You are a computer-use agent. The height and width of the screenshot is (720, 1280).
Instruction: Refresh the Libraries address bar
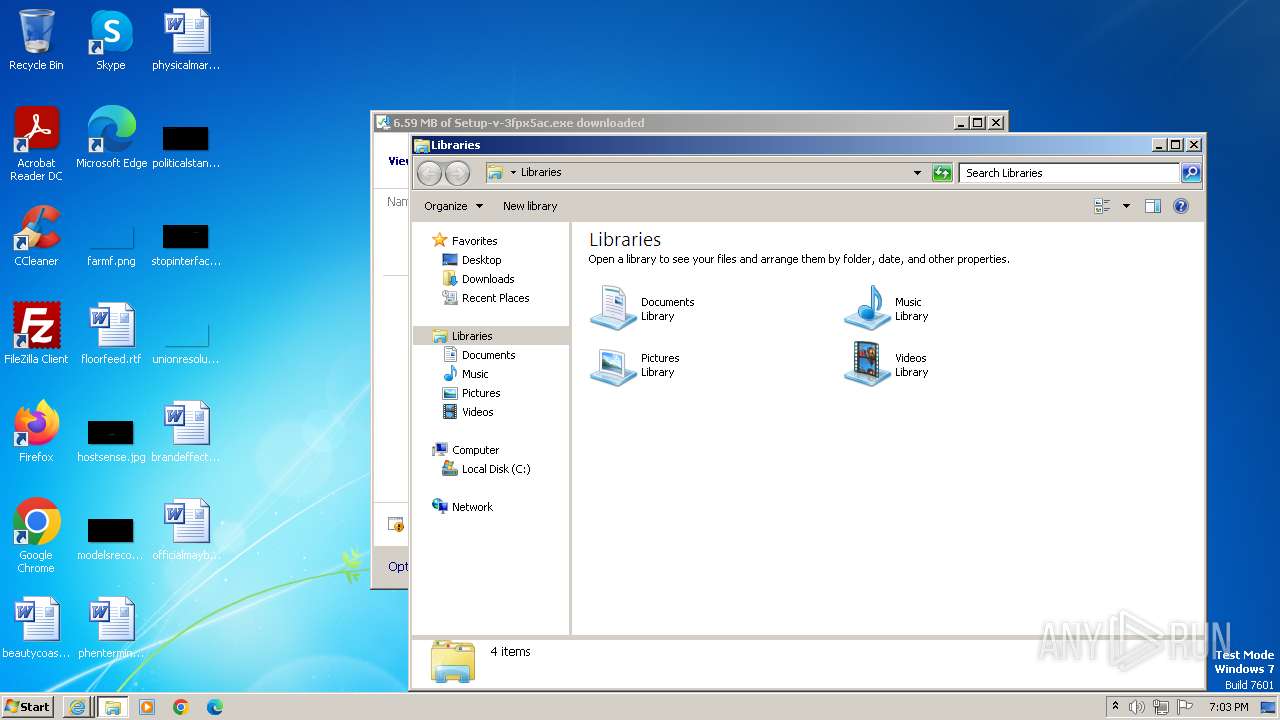pyautogui.click(x=942, y=173)
